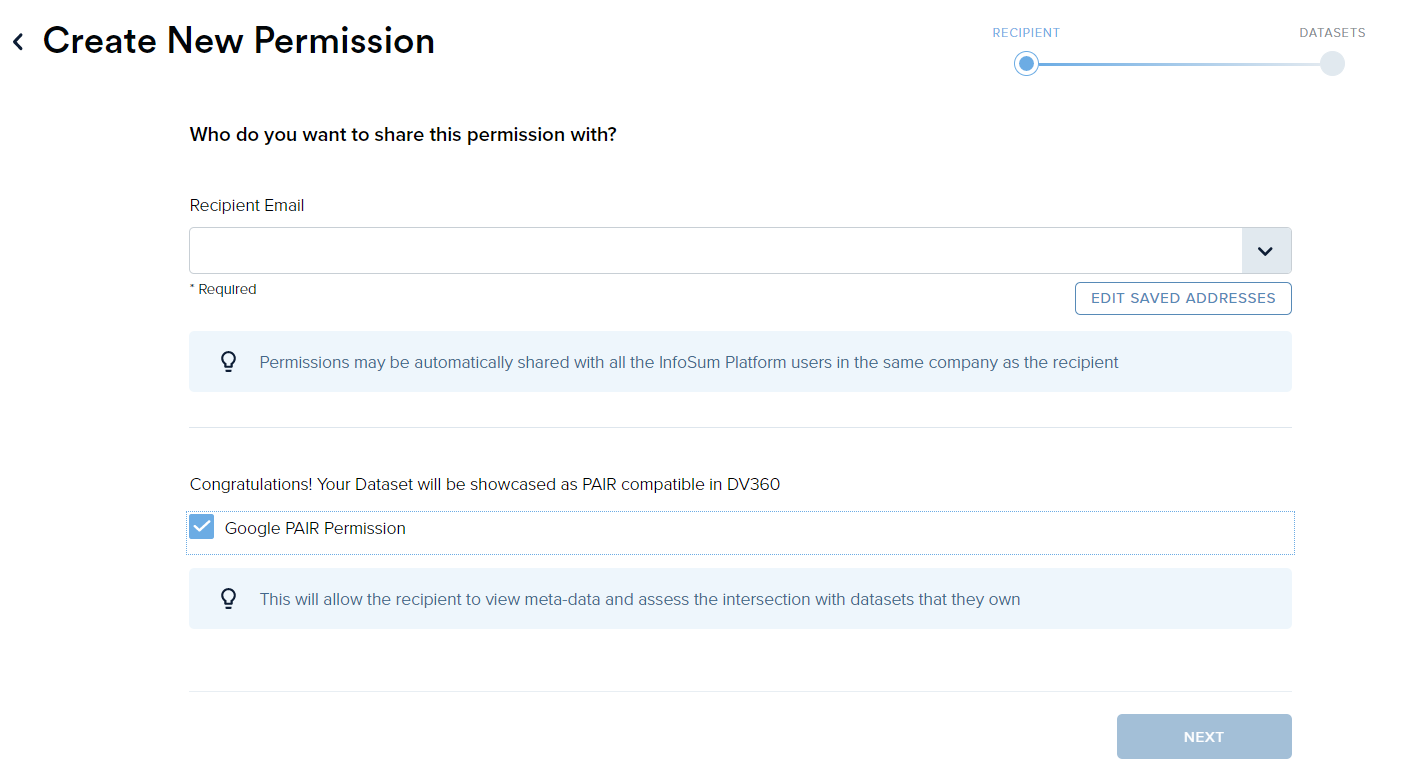Go back using the left chevron arrow

[x=18, y=42]
